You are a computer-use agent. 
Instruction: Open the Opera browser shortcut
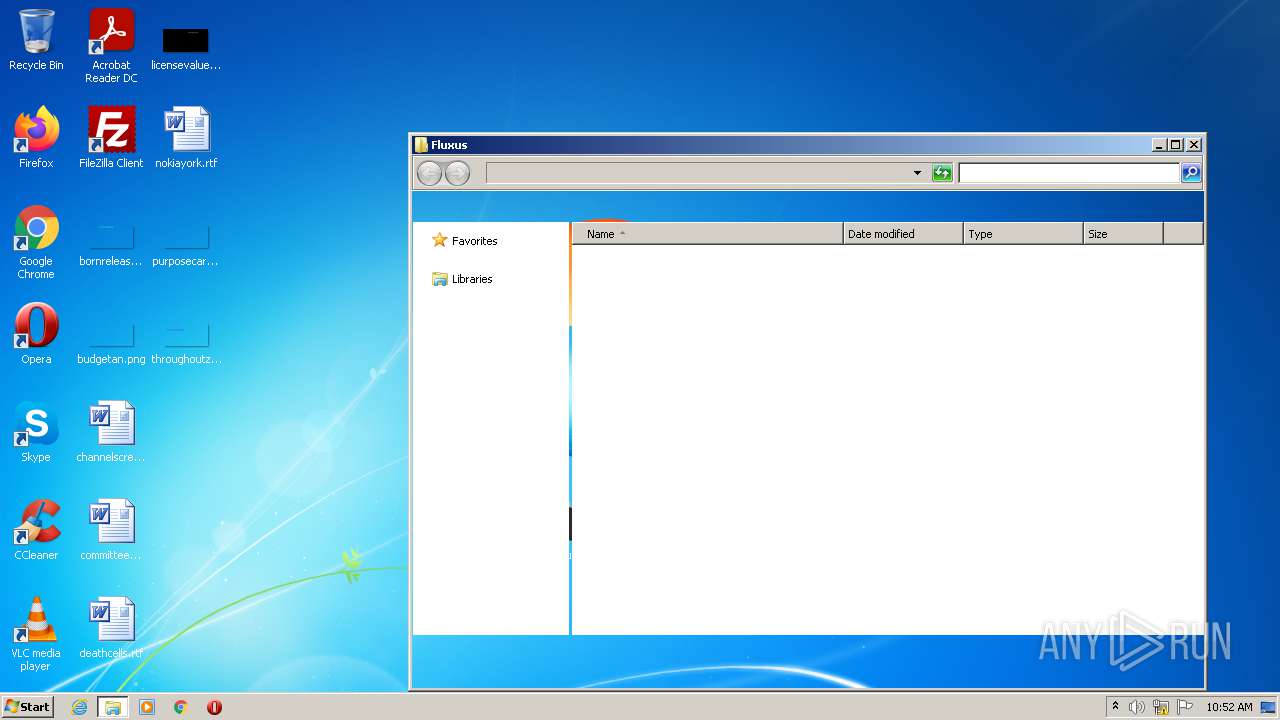coord(36,334)
